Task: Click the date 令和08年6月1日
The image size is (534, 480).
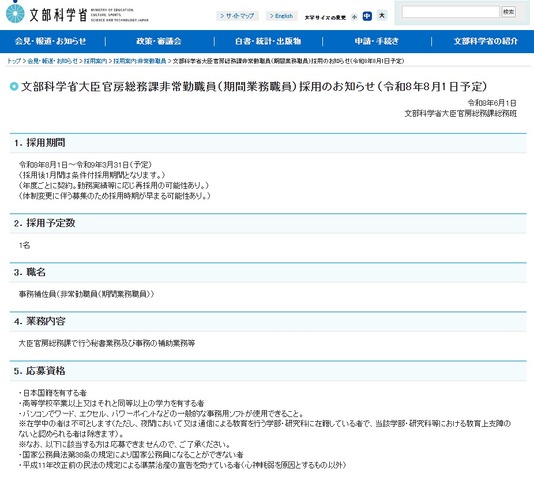Action: click(x=492, y=103)
